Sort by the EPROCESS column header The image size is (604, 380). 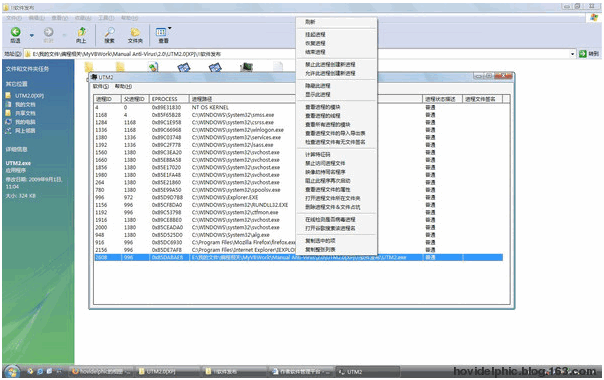click(x=169, y=99)
